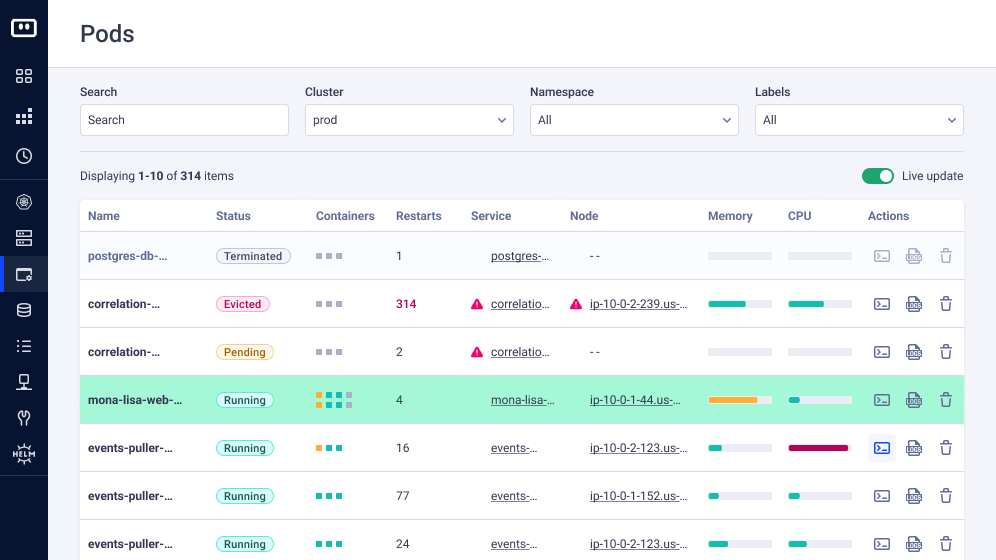Viewport: 996px width, 560px height.
Task: Open the mona-lisa-web-... pod name
Action: tap(135, 400)
